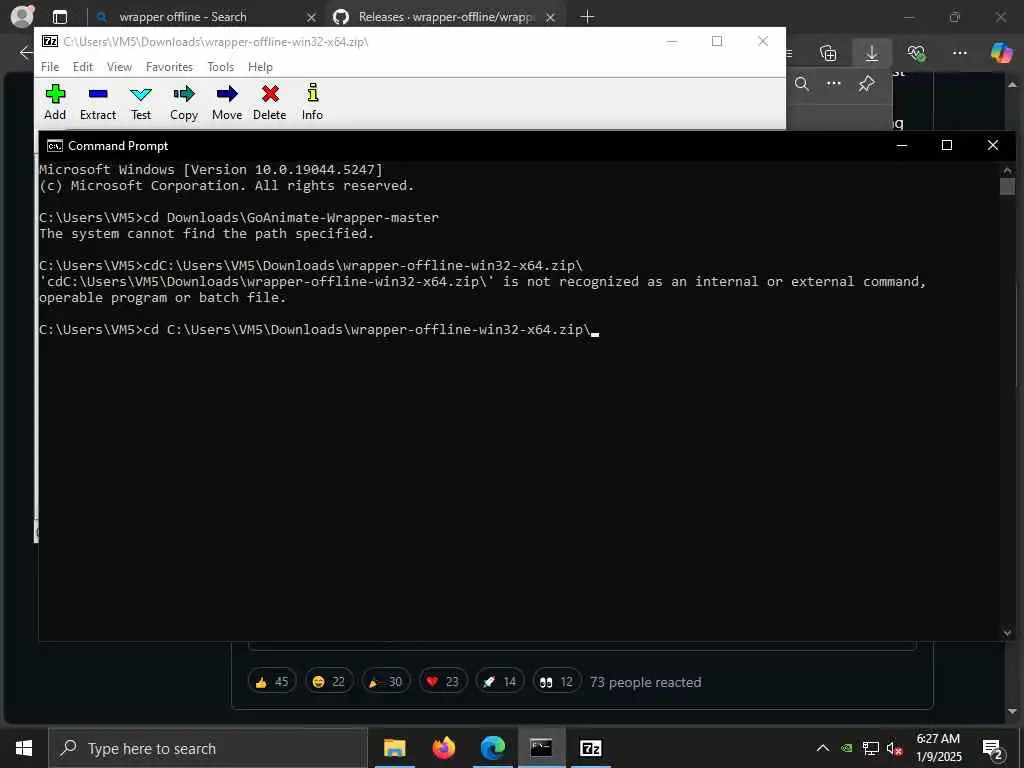
Task: Click the NVIDIA icon in system tray
Action: [x=846, y=748]
